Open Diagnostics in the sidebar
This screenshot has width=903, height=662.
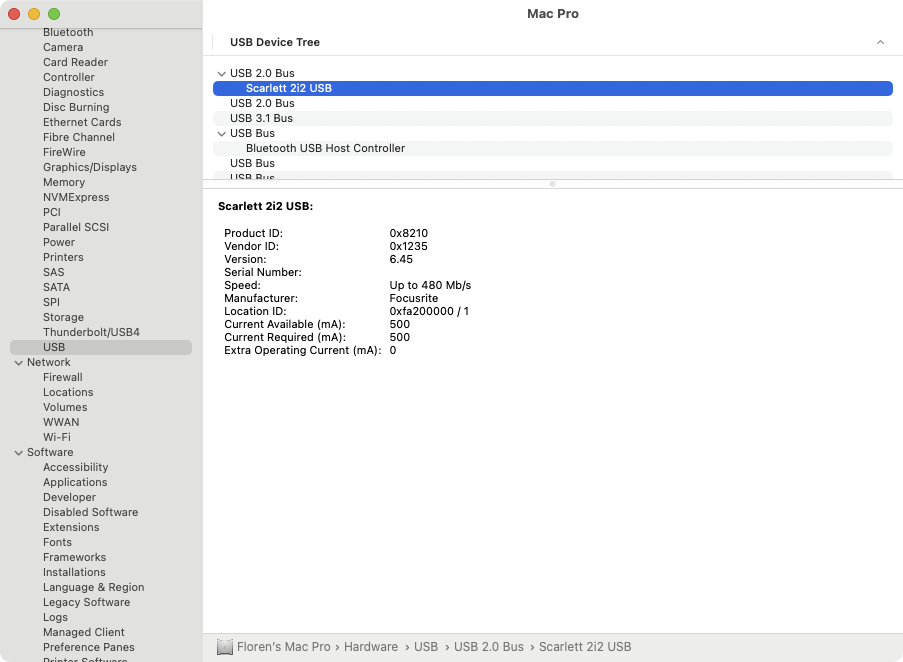click(74, 92)
